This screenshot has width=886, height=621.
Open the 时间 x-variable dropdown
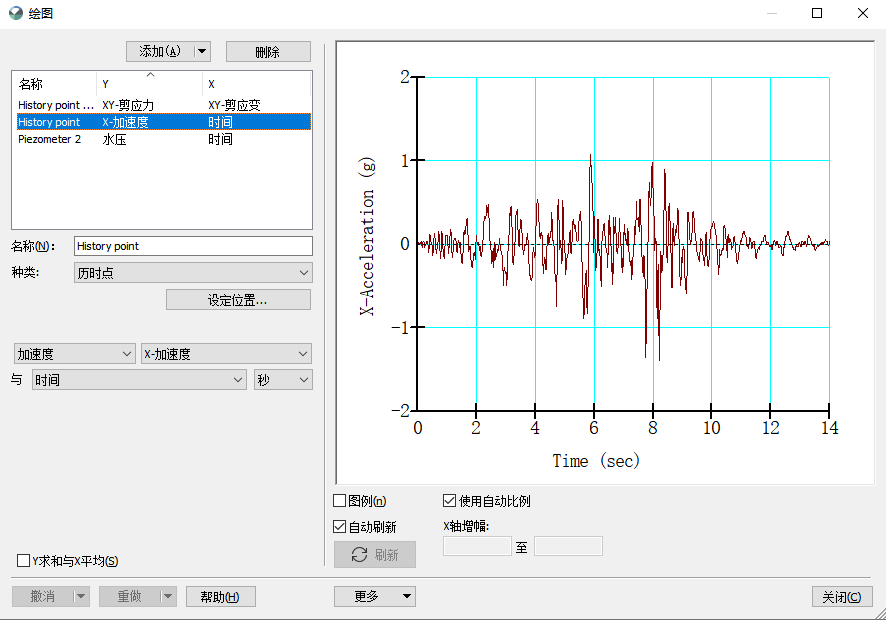click(x=139, y=380)
